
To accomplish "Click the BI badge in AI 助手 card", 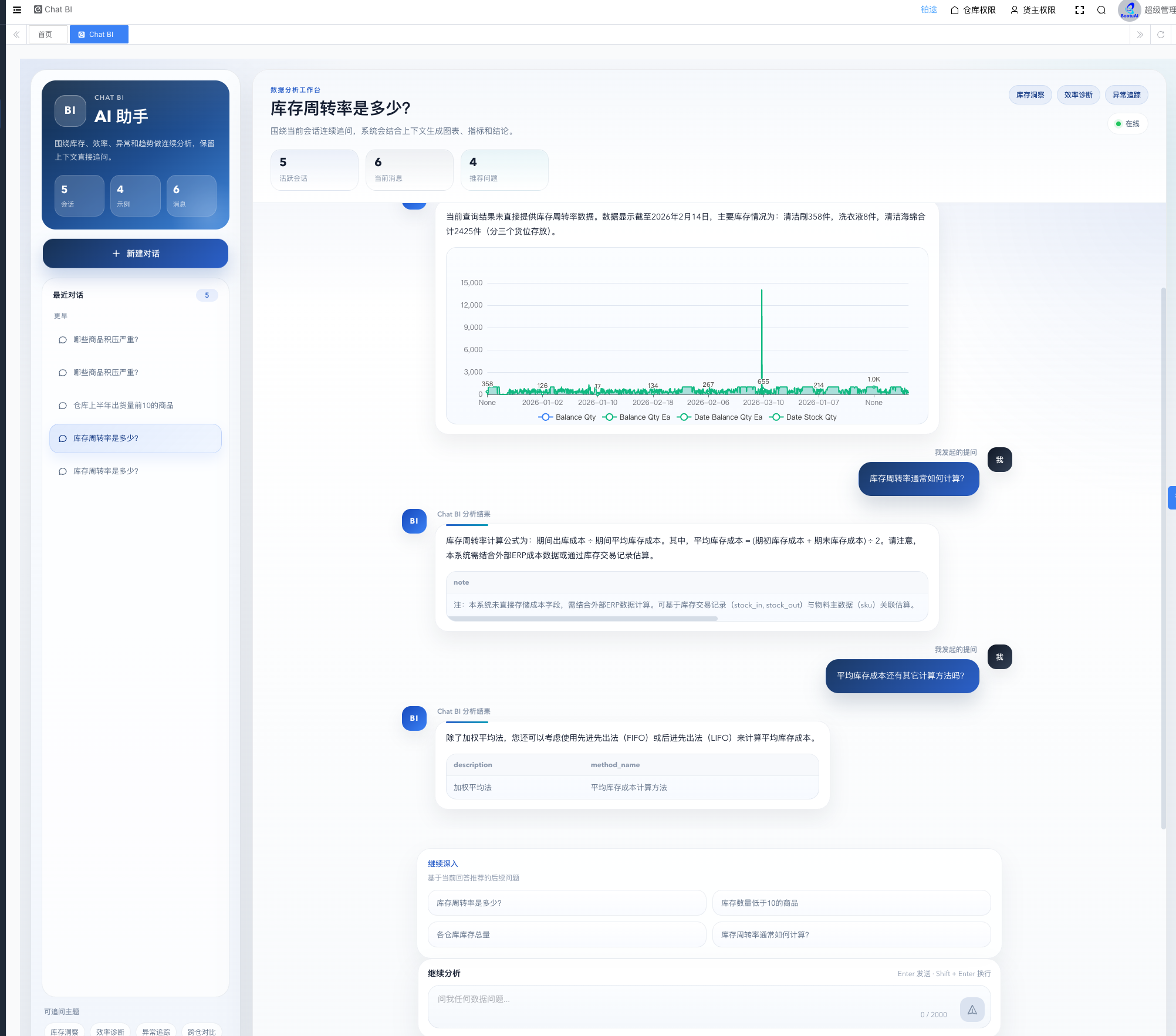I will tap(70, 110).
